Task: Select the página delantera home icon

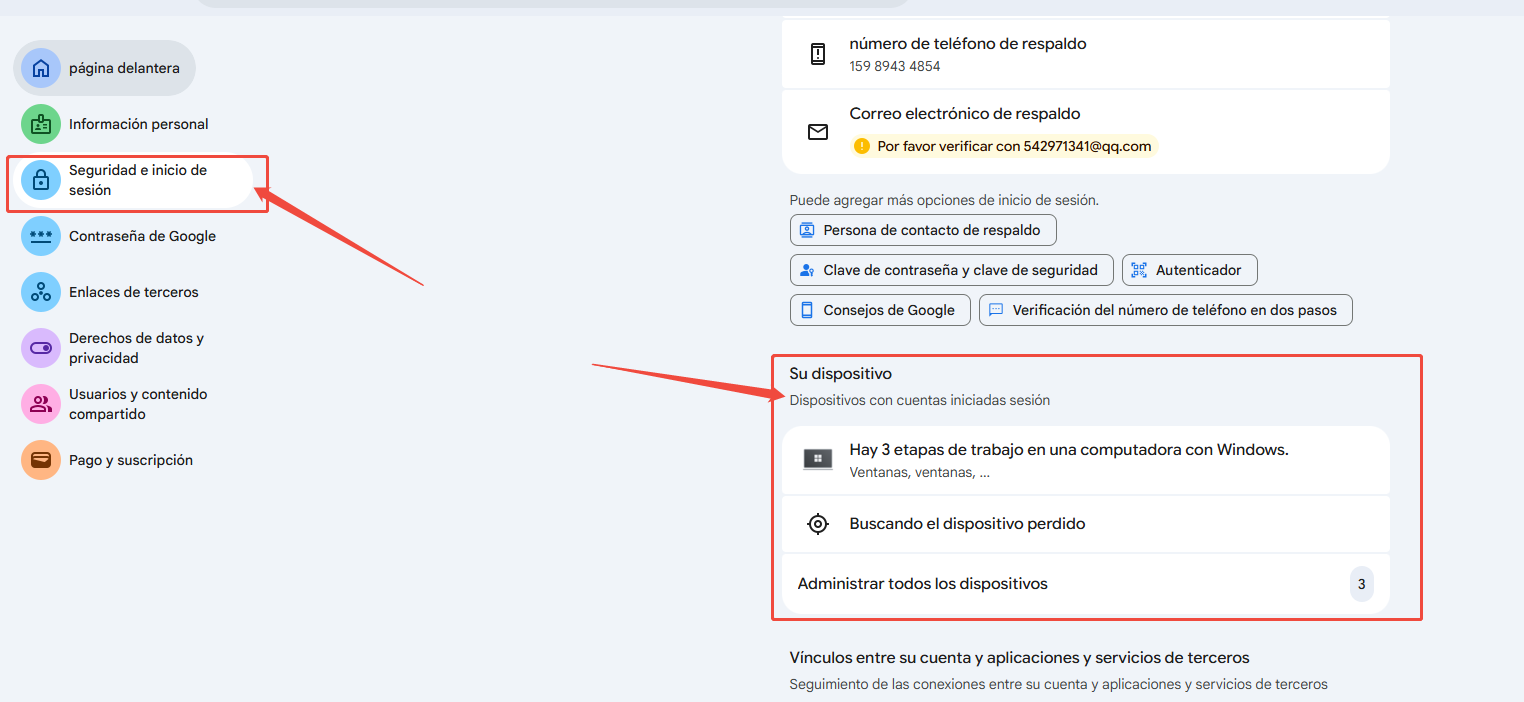Action: 40,67
